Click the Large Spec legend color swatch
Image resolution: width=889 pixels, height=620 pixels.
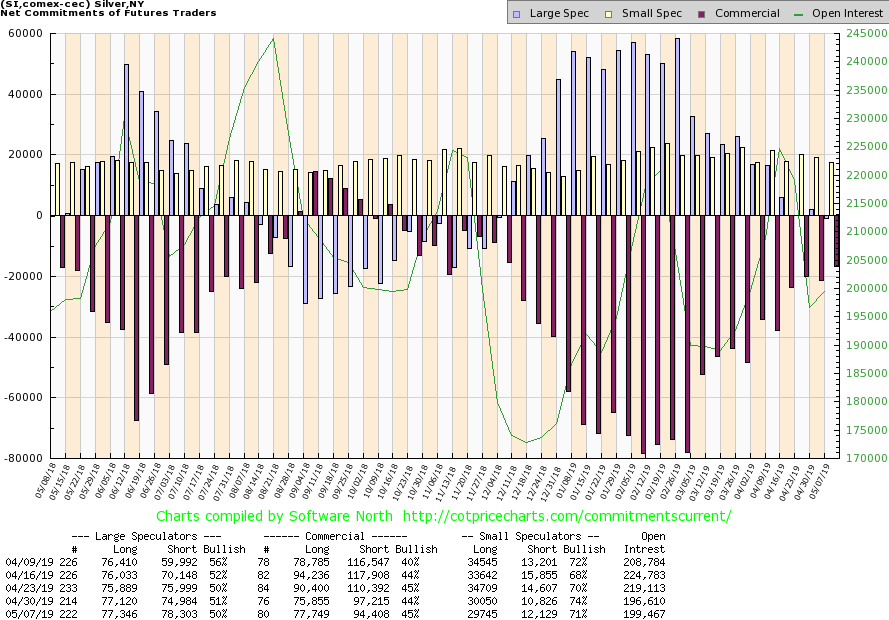coord(516,13)
